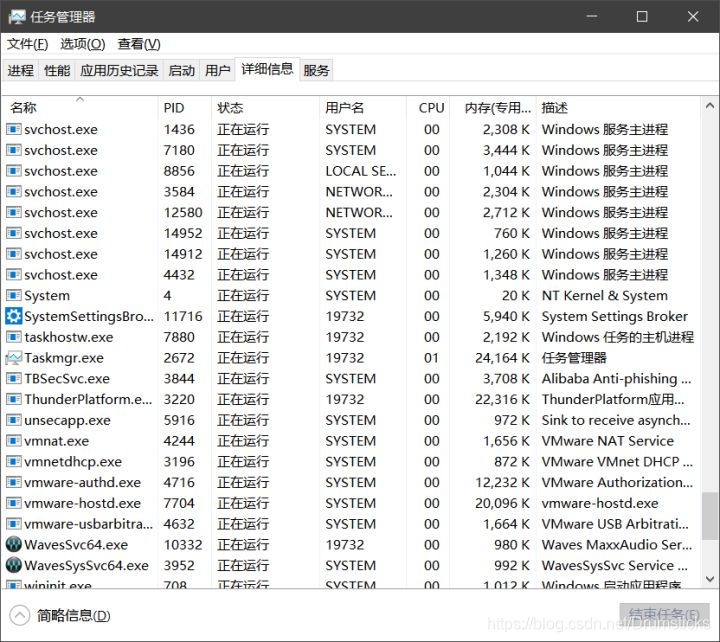
Task: Sort by the CPU column header
Action: 428,107
